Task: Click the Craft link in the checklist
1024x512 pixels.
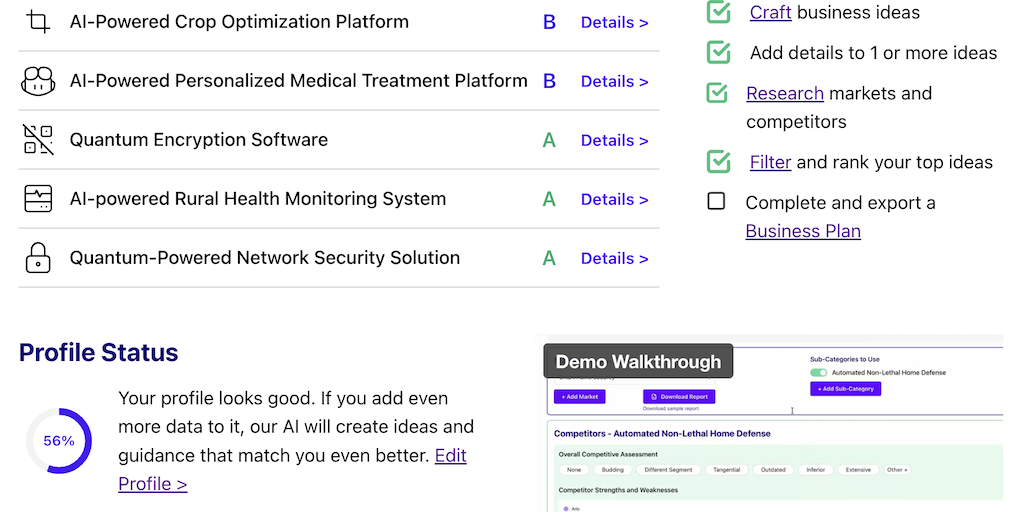Action: (770, 12)
